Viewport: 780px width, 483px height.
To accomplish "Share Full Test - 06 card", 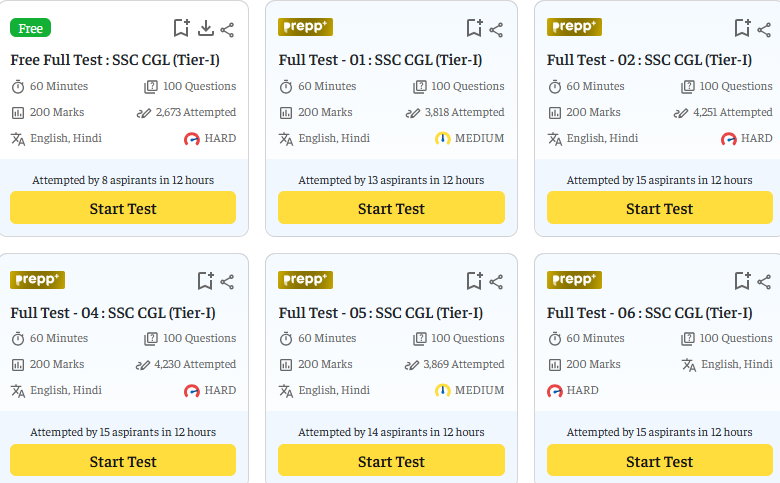I will [764, 283].
